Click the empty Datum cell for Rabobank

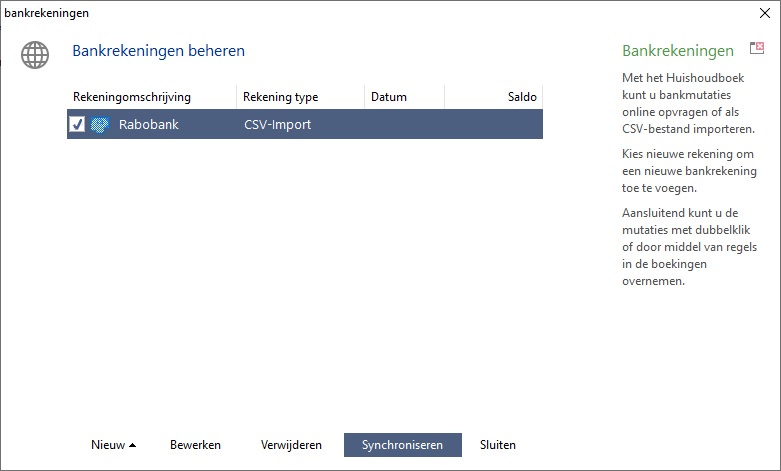pos(404,125)
